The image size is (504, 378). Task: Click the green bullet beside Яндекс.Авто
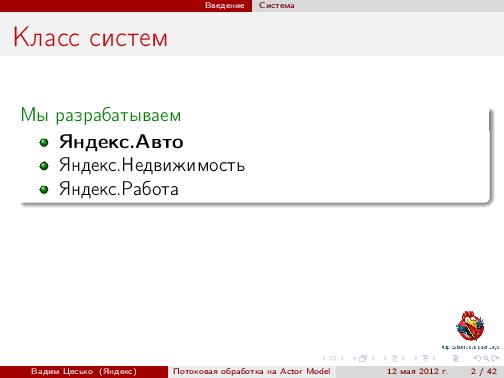[44, 143]
